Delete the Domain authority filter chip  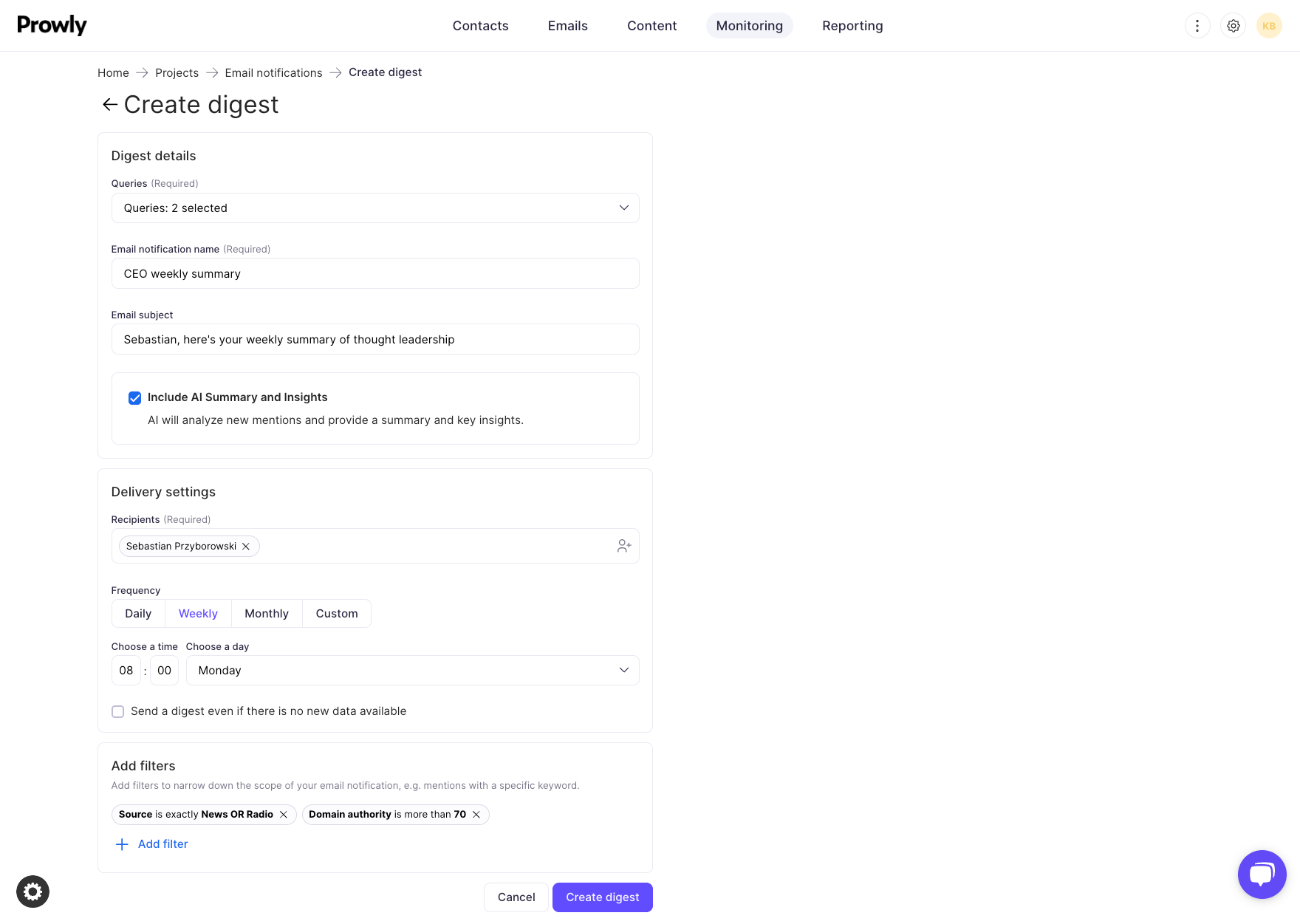(476, 815)
